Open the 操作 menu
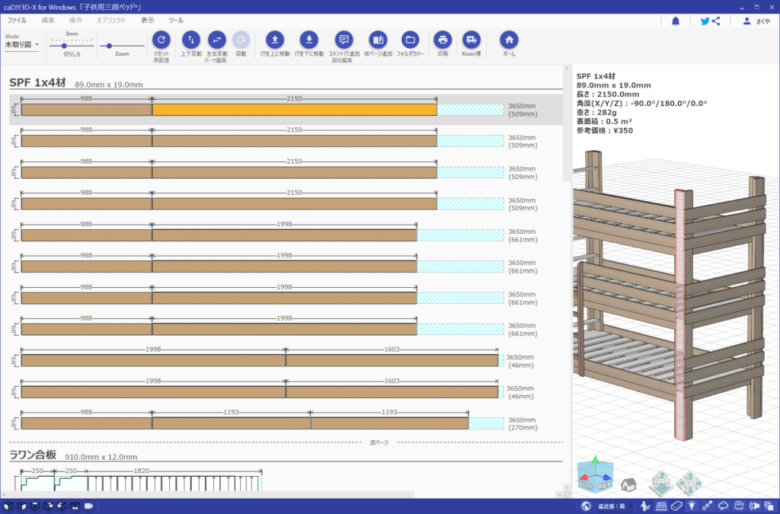Screen dimensions: 780x514 [x=75, y=20]
